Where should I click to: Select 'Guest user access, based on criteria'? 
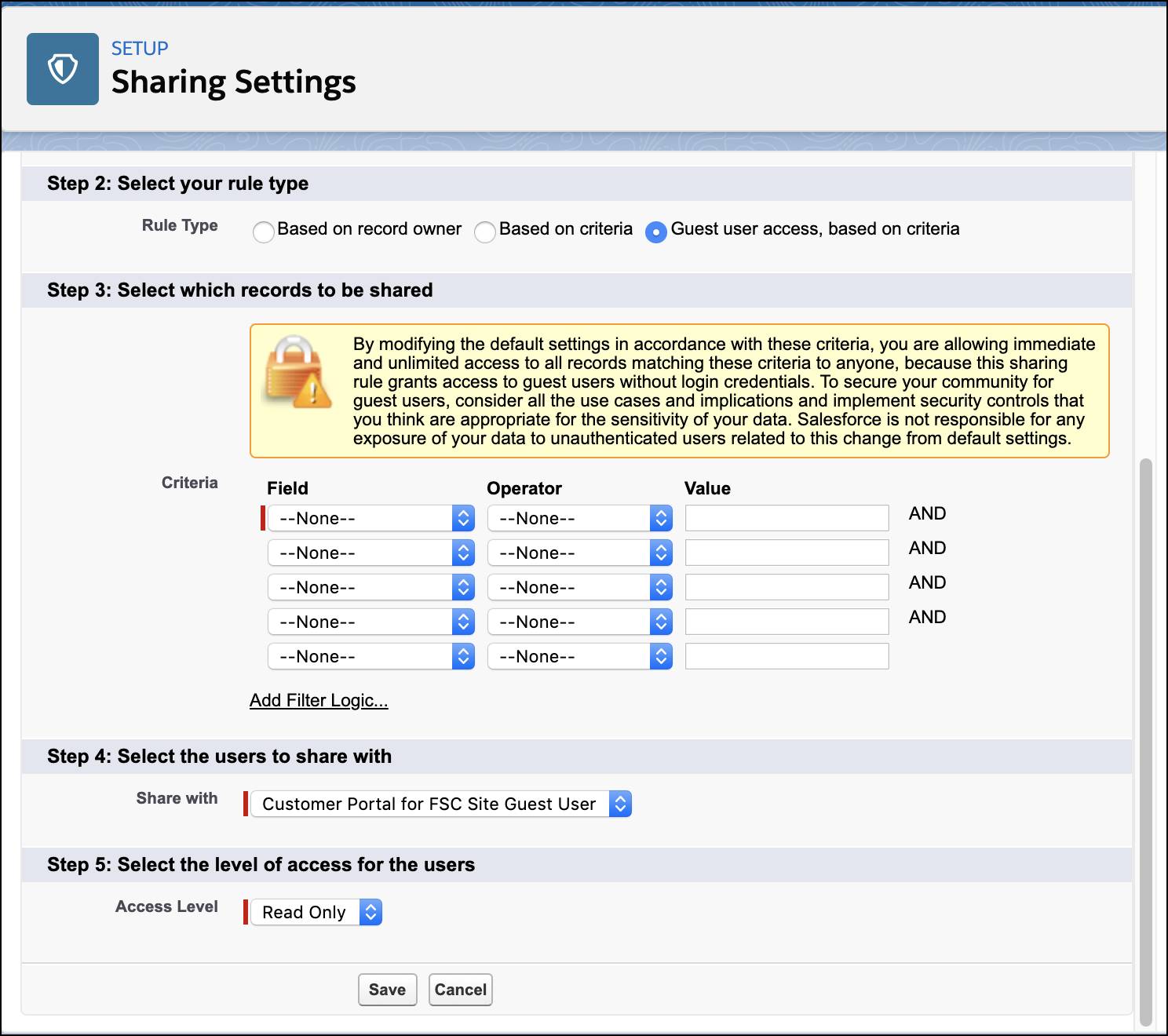tap(656, 232)
